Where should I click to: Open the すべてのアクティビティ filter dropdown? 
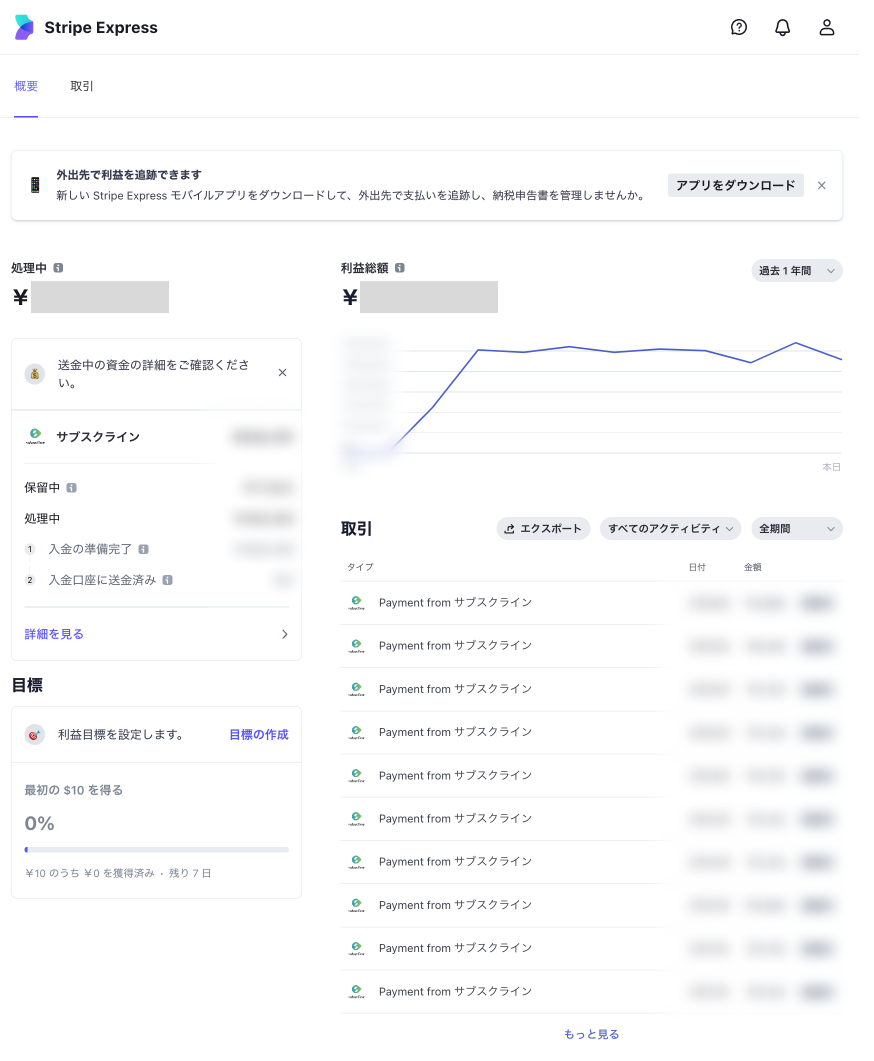pyautogui.click(x=670, y=528)
